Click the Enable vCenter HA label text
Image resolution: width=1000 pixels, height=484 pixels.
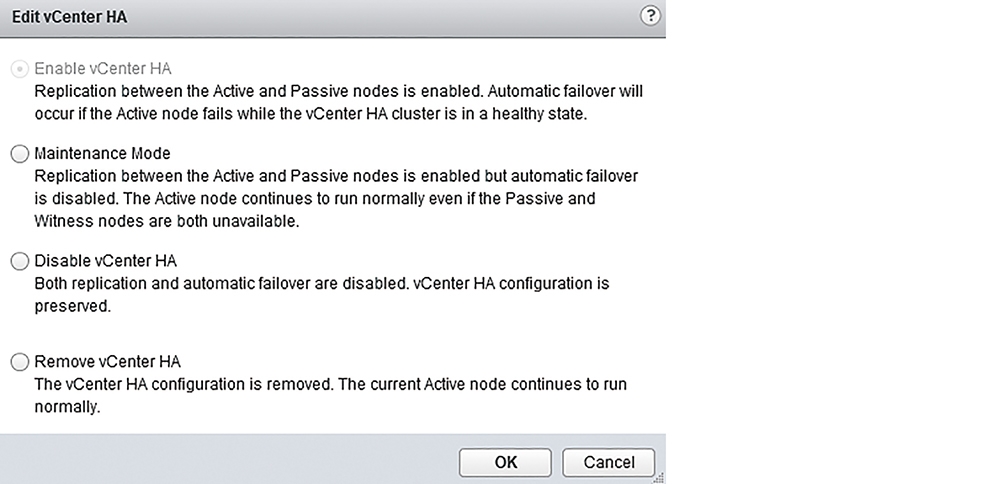tap(103, 69)
